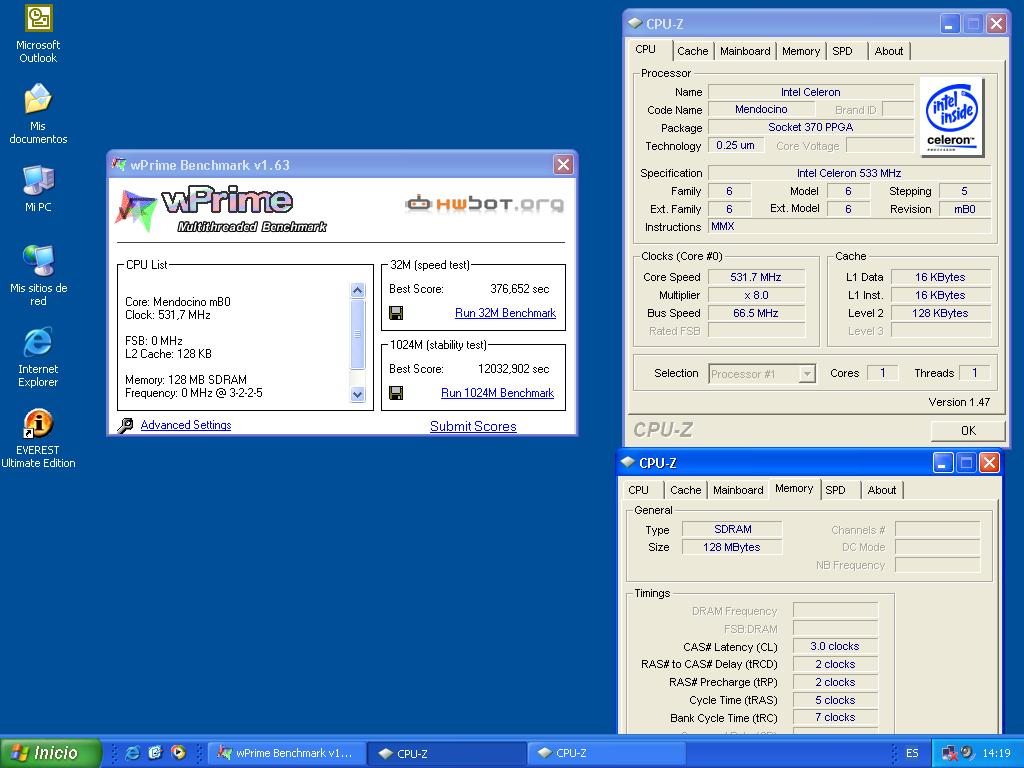Click CPU List scroll up arrow
1024x768 pixels.
point(357,290)
